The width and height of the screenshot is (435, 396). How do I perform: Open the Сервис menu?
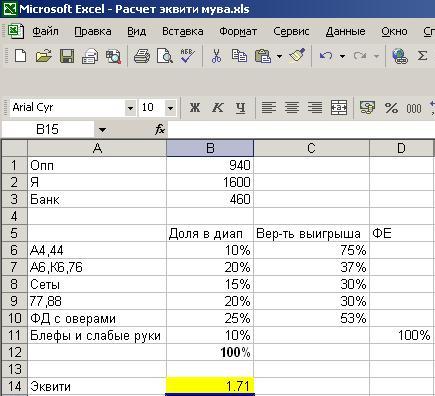coord(291,32)
